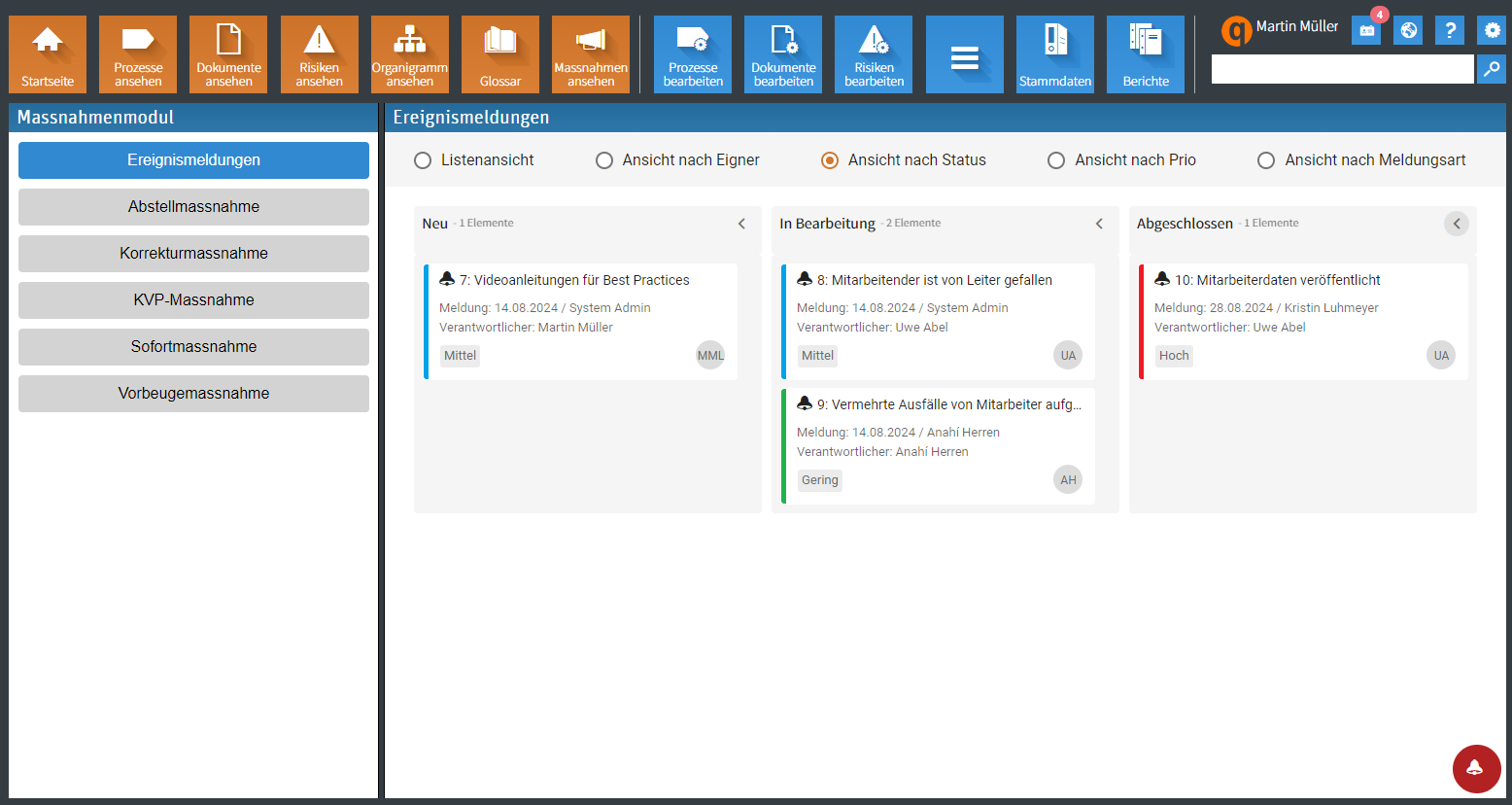Open Korrekturmassnahme section
The width and height of the screenshot is (1512, 805).
(193, 254)
